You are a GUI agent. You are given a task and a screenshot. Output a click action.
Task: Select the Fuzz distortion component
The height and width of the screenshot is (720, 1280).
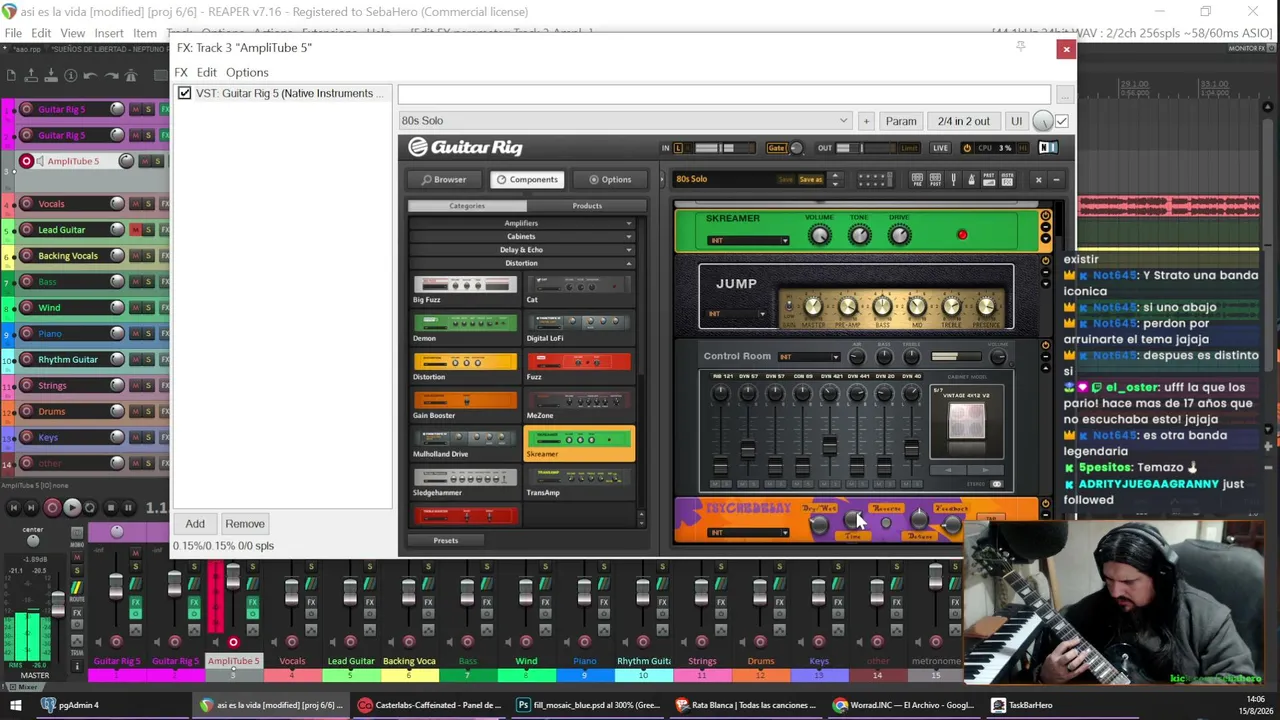[579, 367]
